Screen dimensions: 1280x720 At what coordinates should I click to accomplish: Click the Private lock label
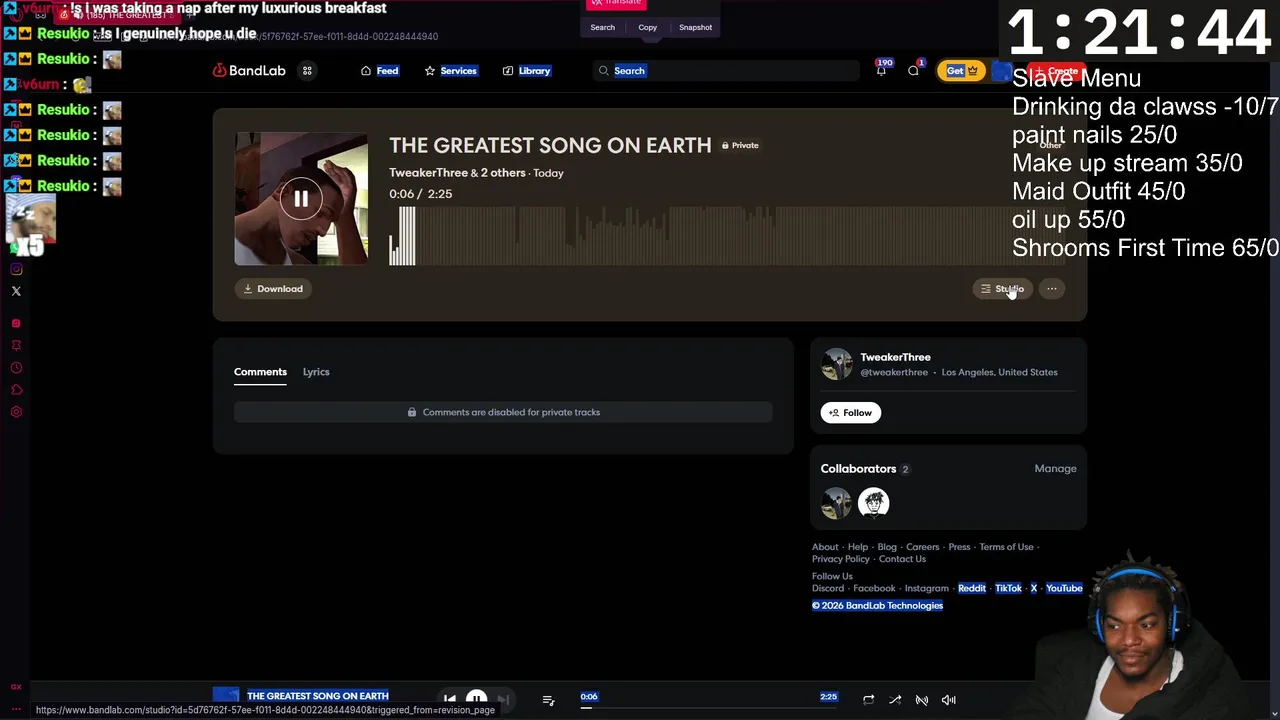coord(741,145)
